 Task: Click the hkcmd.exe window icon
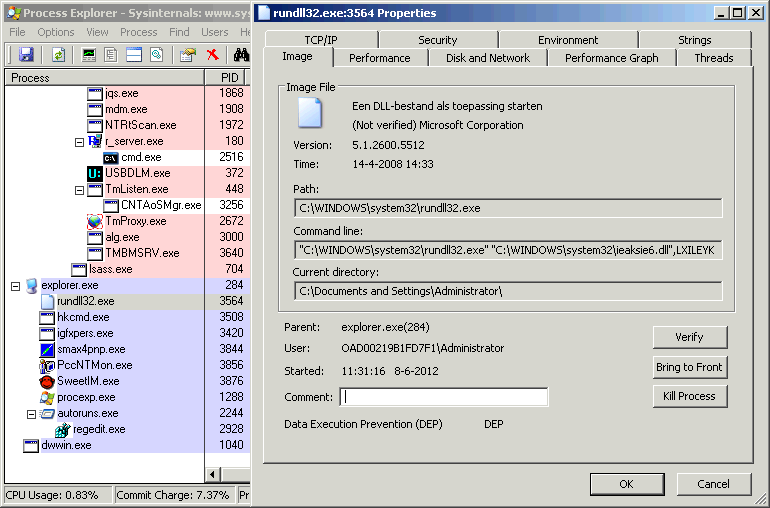click(47, 317)
